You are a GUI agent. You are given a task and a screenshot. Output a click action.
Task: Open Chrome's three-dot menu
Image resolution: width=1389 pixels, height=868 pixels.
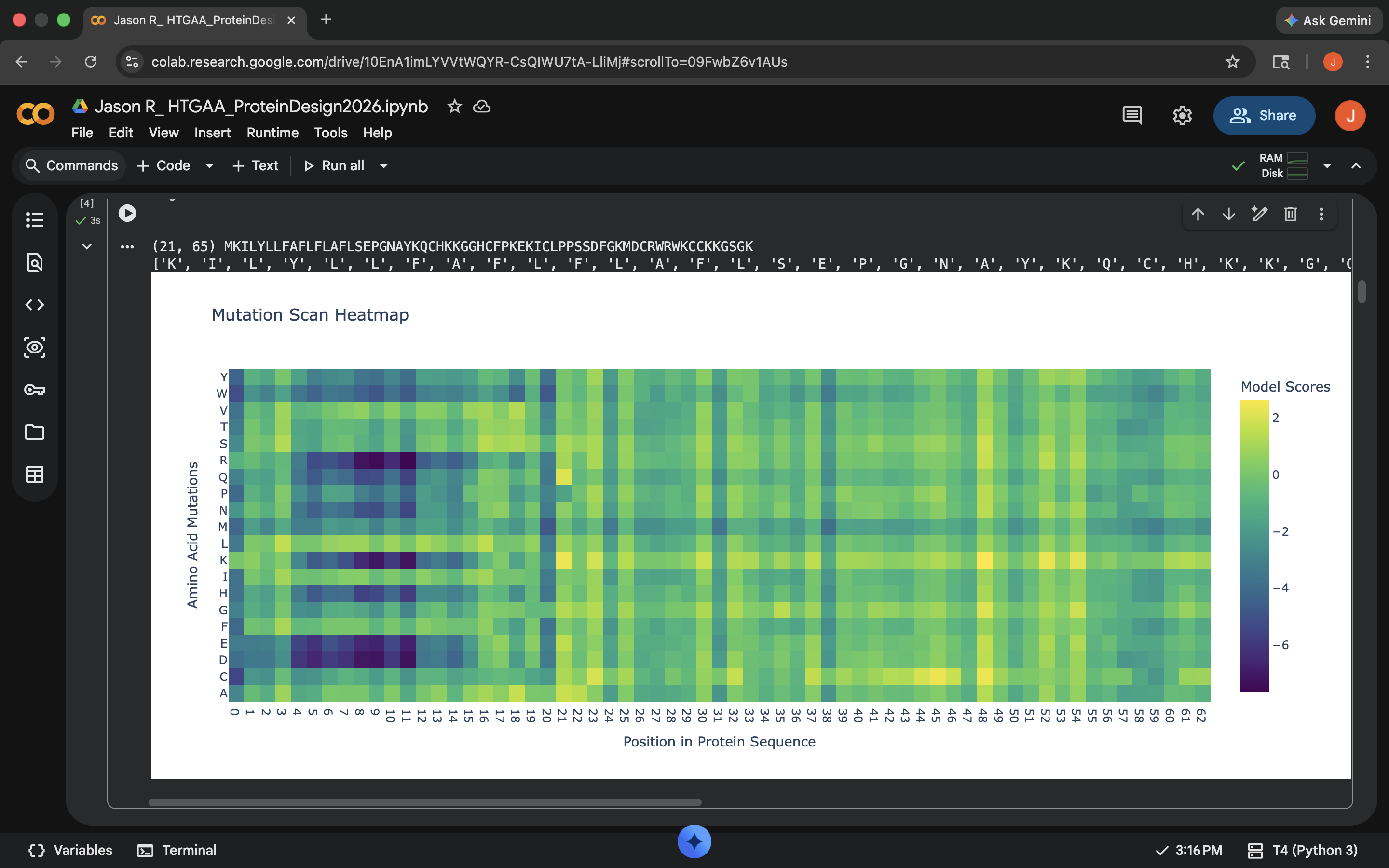click(x=1367, y=61)
